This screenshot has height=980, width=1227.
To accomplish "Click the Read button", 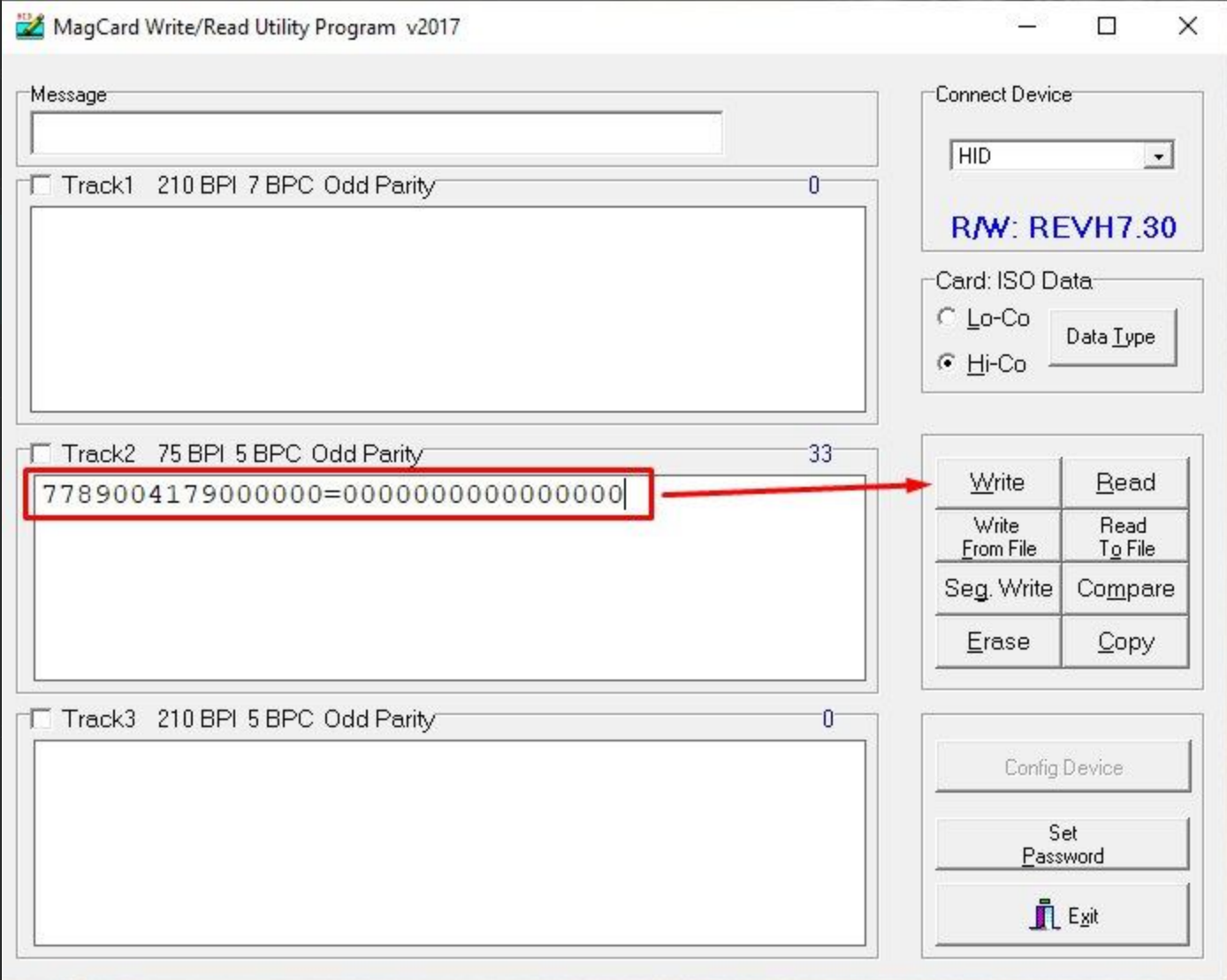I will click(x=1125, y=482).
